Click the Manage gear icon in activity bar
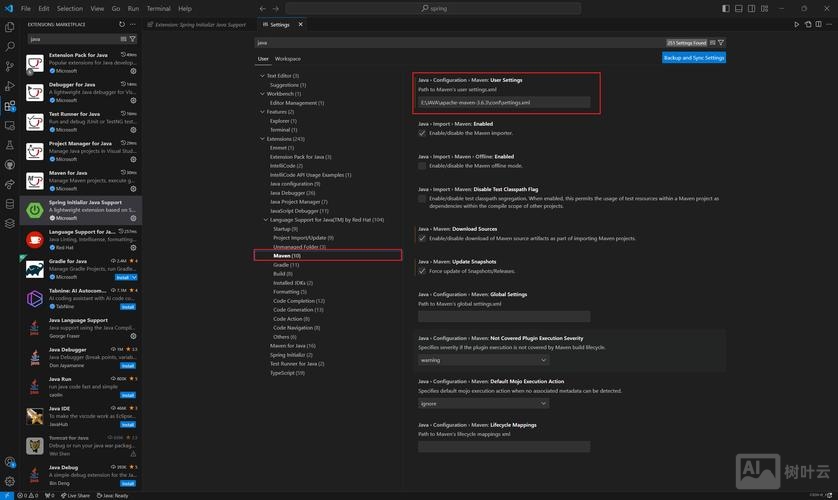 click(10, 481)
